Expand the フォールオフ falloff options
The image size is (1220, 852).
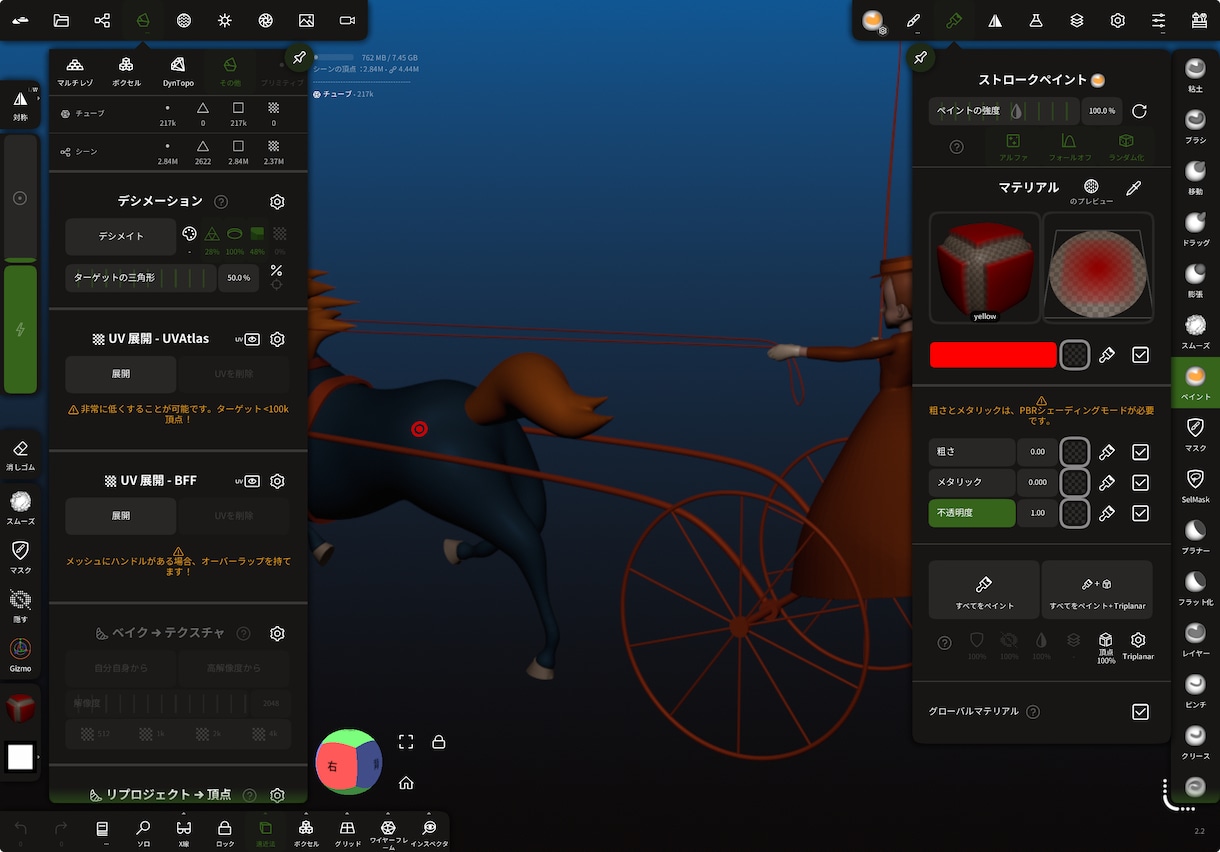1069,147
